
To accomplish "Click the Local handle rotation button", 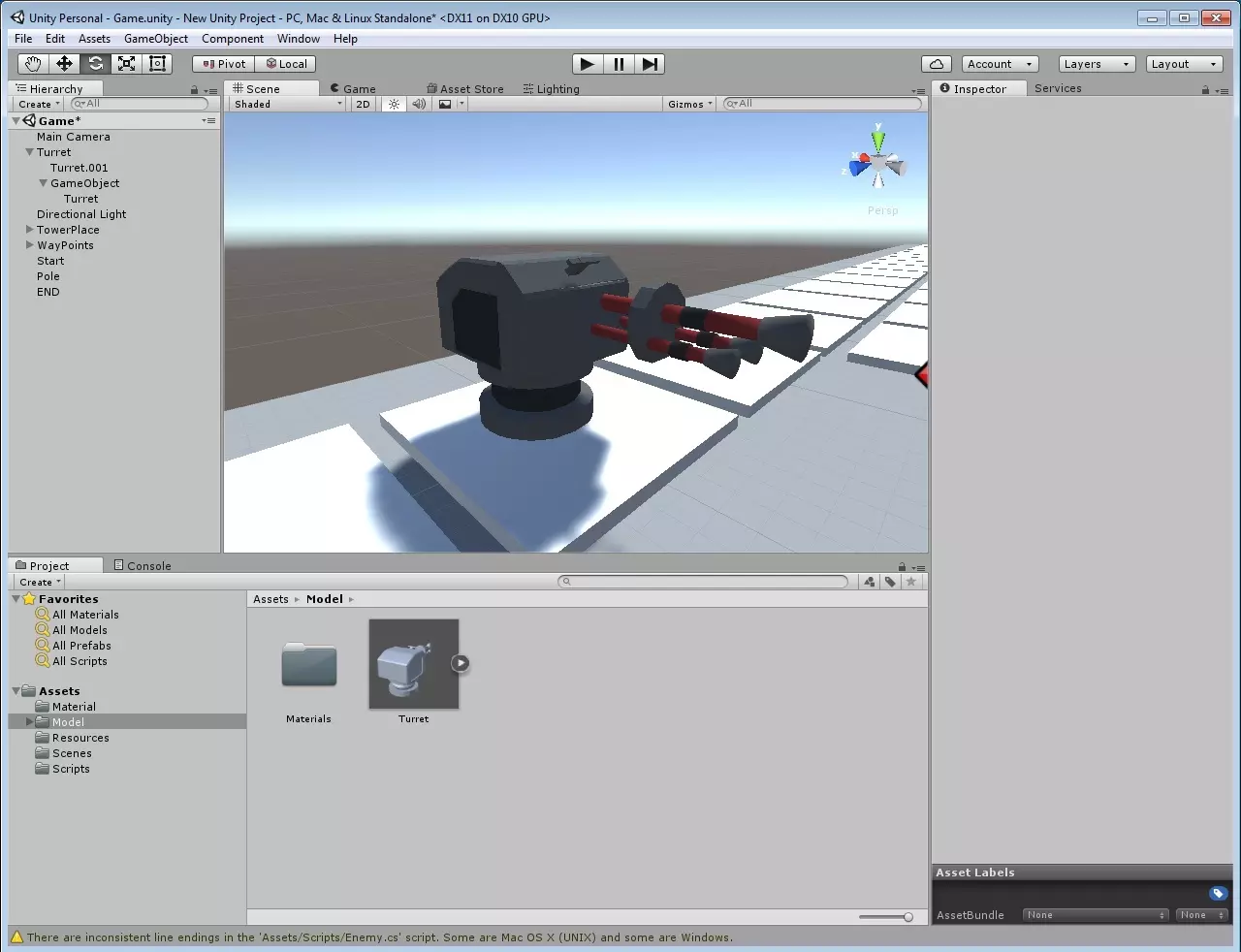I will coord(286,64).
